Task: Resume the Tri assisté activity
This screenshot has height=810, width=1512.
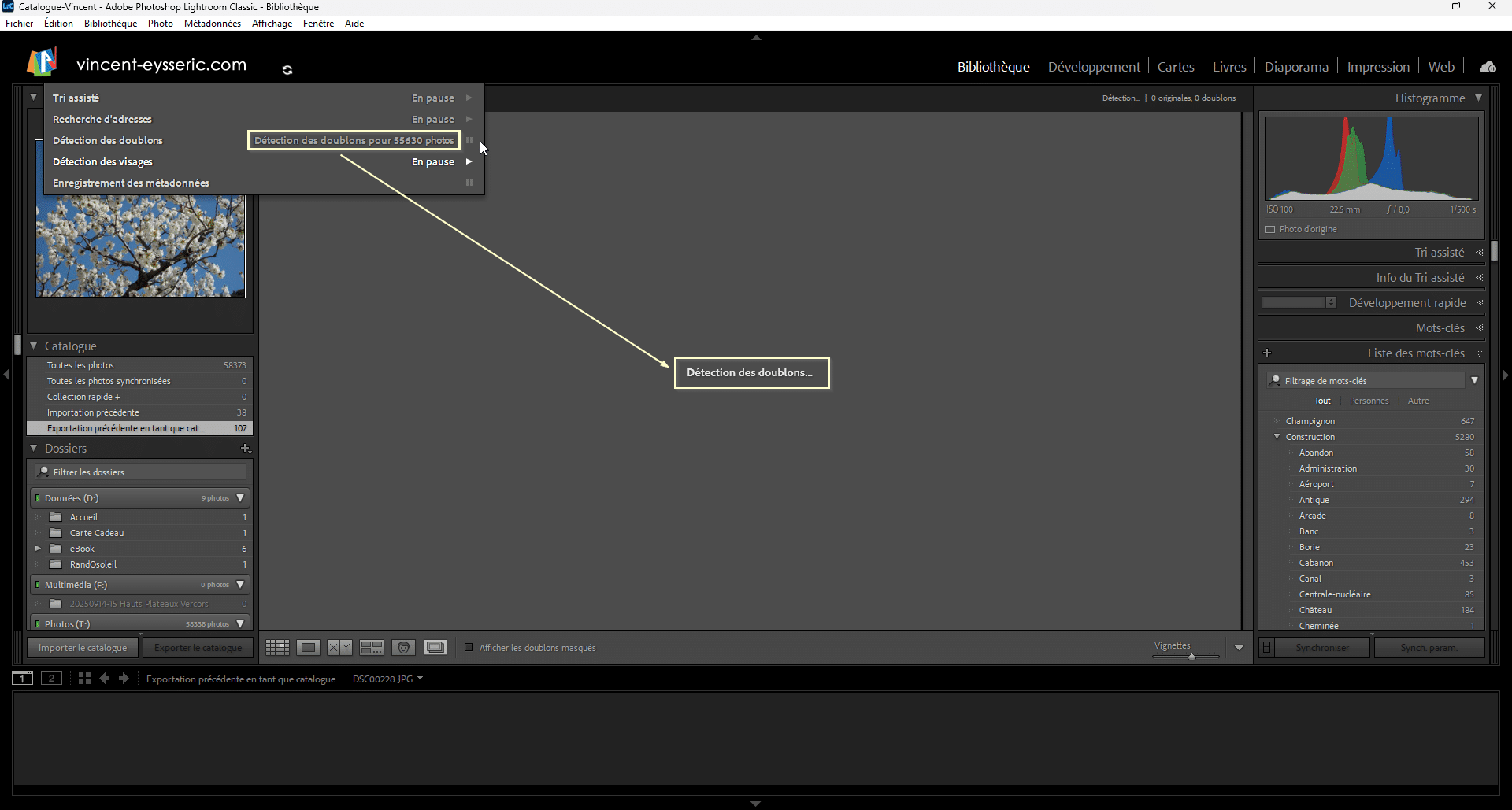Action: (x=469, y=98)
